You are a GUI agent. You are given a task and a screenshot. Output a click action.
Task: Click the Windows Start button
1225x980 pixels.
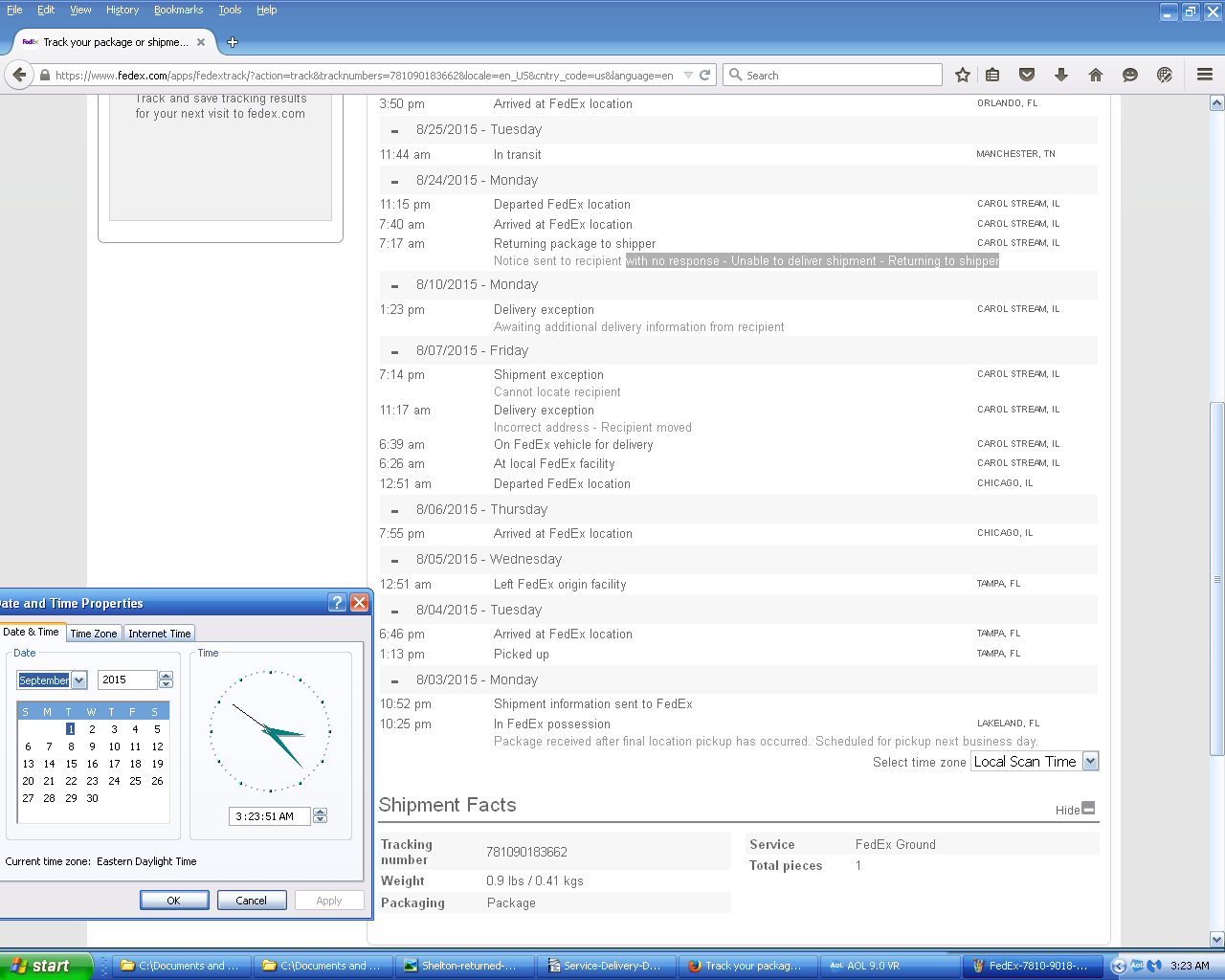[x=46, y=966]
